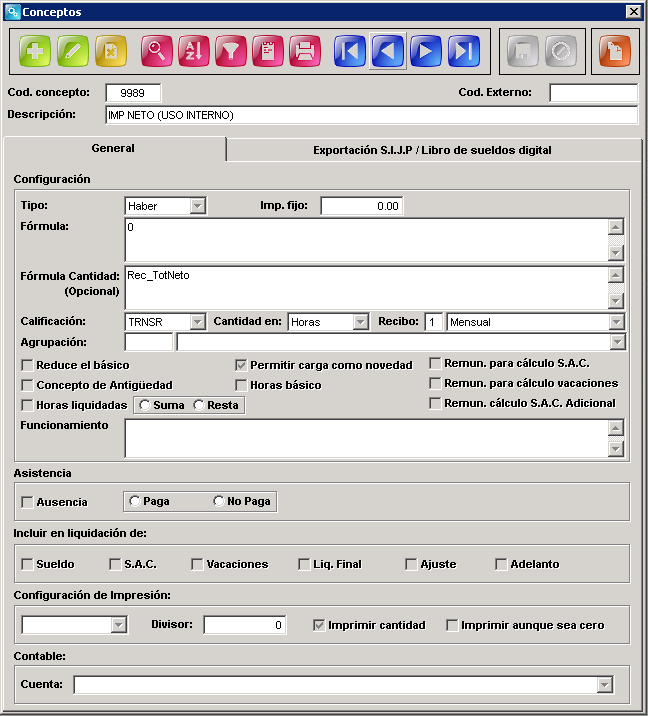Click the Cod. concepto field 9989
This screenshot has width=648, height=716.
click(x=133, y=93)
